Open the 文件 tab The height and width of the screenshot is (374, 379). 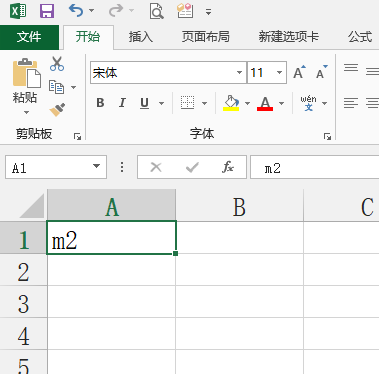29,37
